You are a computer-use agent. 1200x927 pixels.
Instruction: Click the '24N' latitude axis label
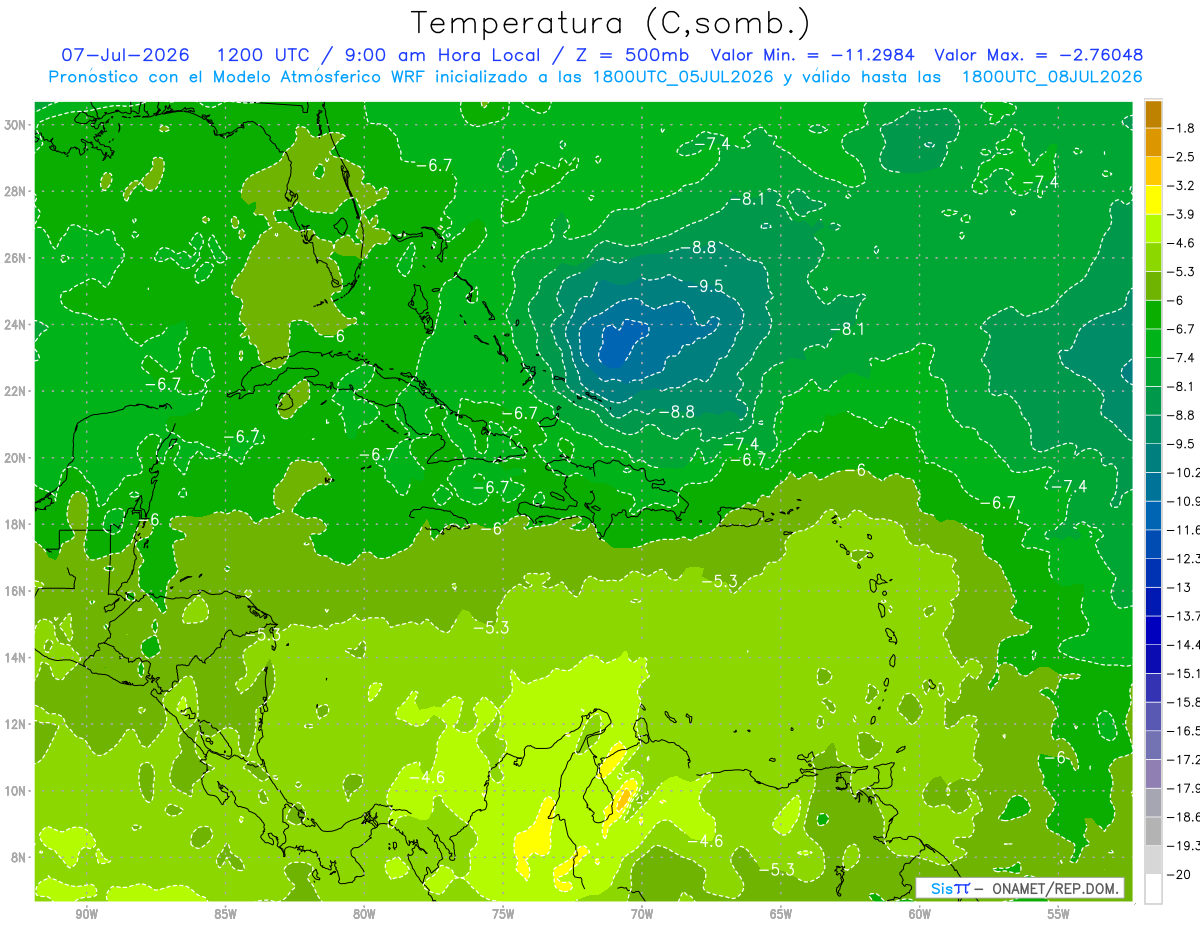point(16,324)
